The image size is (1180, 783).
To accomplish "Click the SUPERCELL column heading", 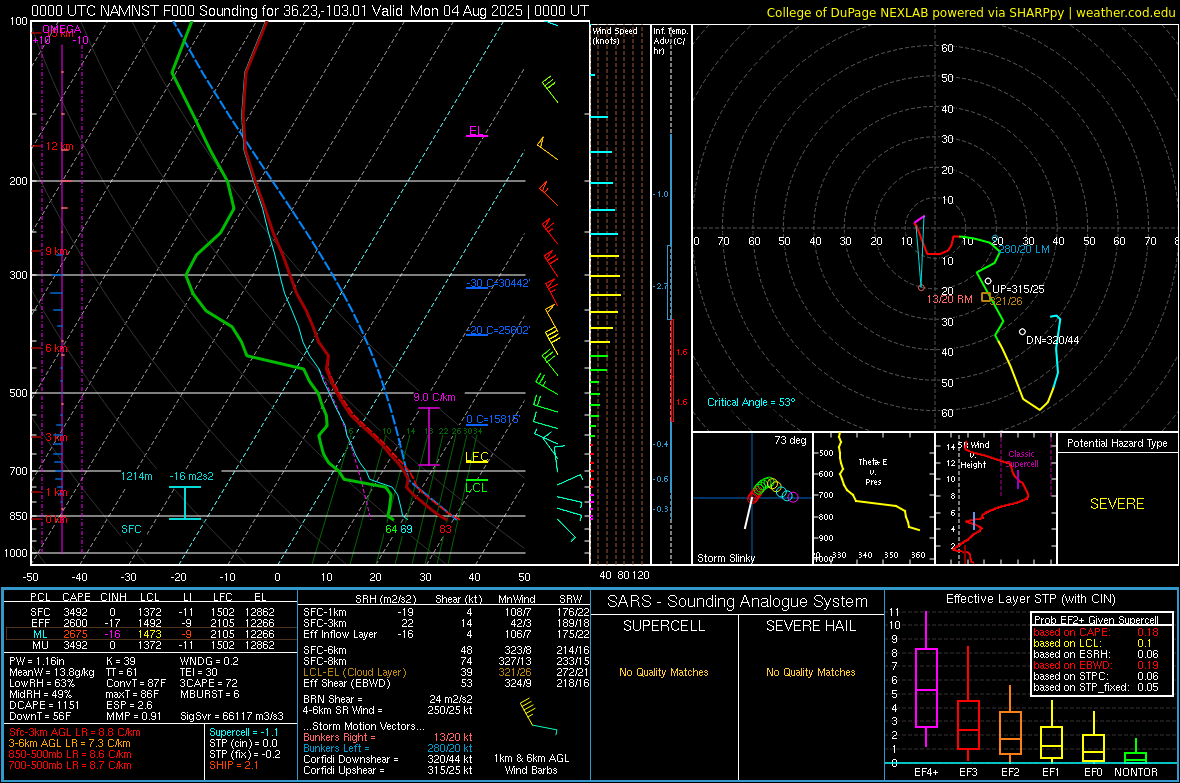I will 664,626.
